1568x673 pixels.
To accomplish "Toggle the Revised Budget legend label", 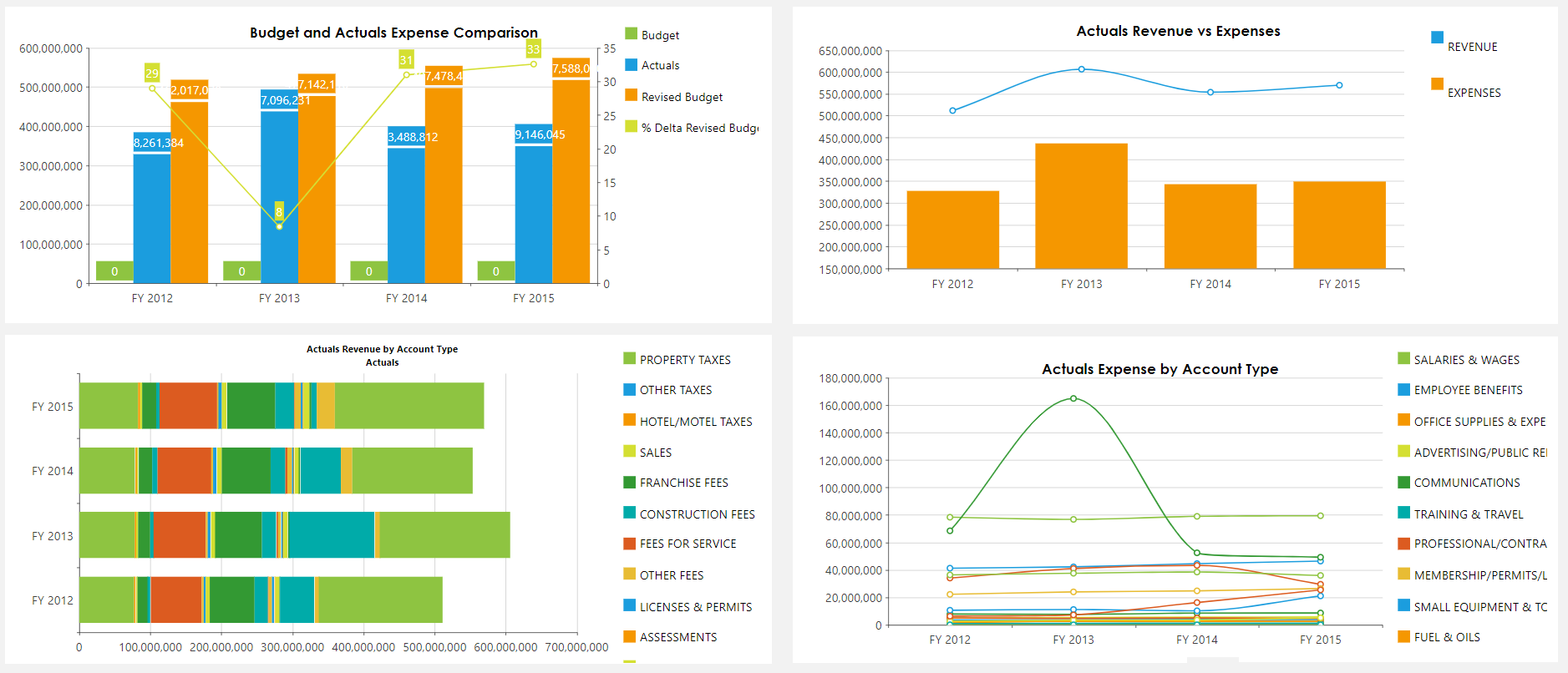I will (x=682, y=97).
